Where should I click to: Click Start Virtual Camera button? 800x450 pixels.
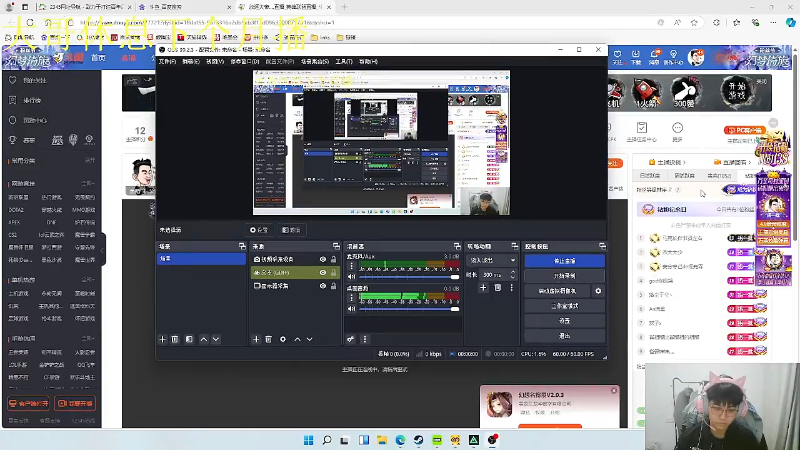click(557, 291)
